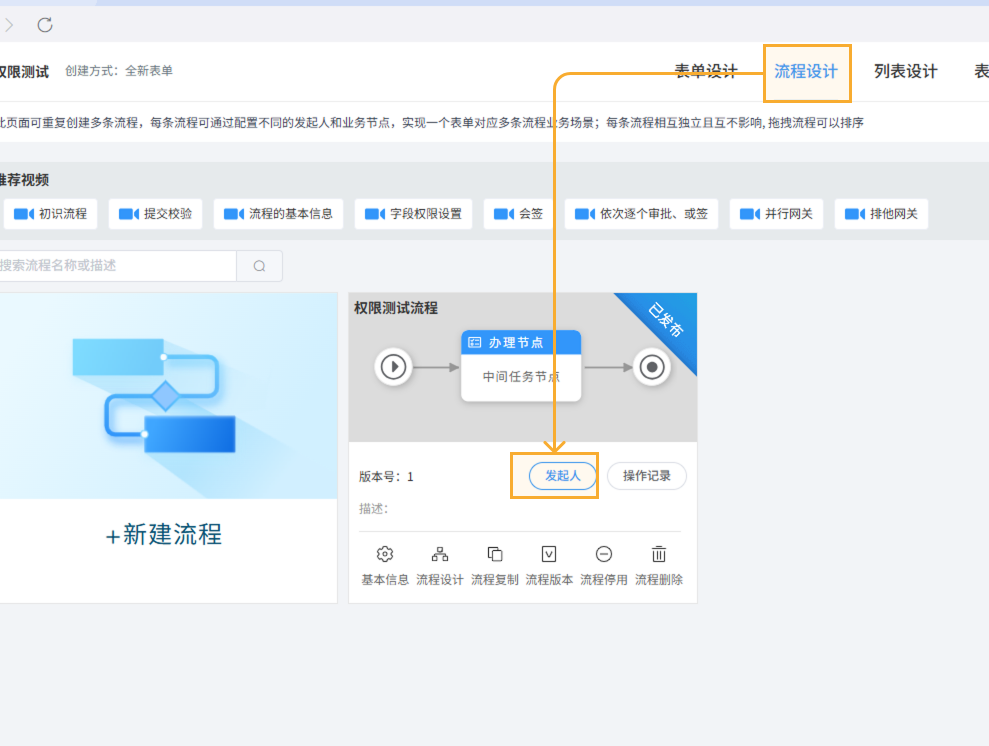Switch to the 流程设计 tab
Screen dimensions: 989x746
806,71
